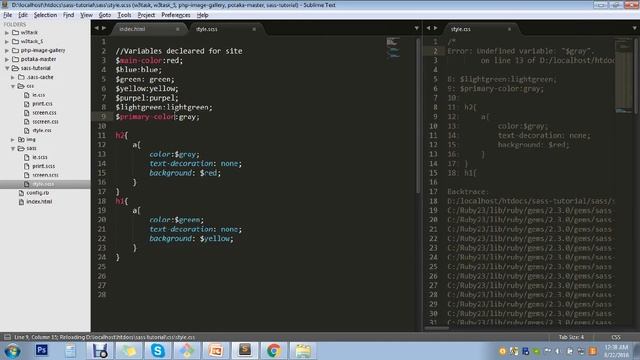Image resolution: width=640 pixels, height=360 pixels.
Task: Click the right editor minimap
Action: point(623,76)
